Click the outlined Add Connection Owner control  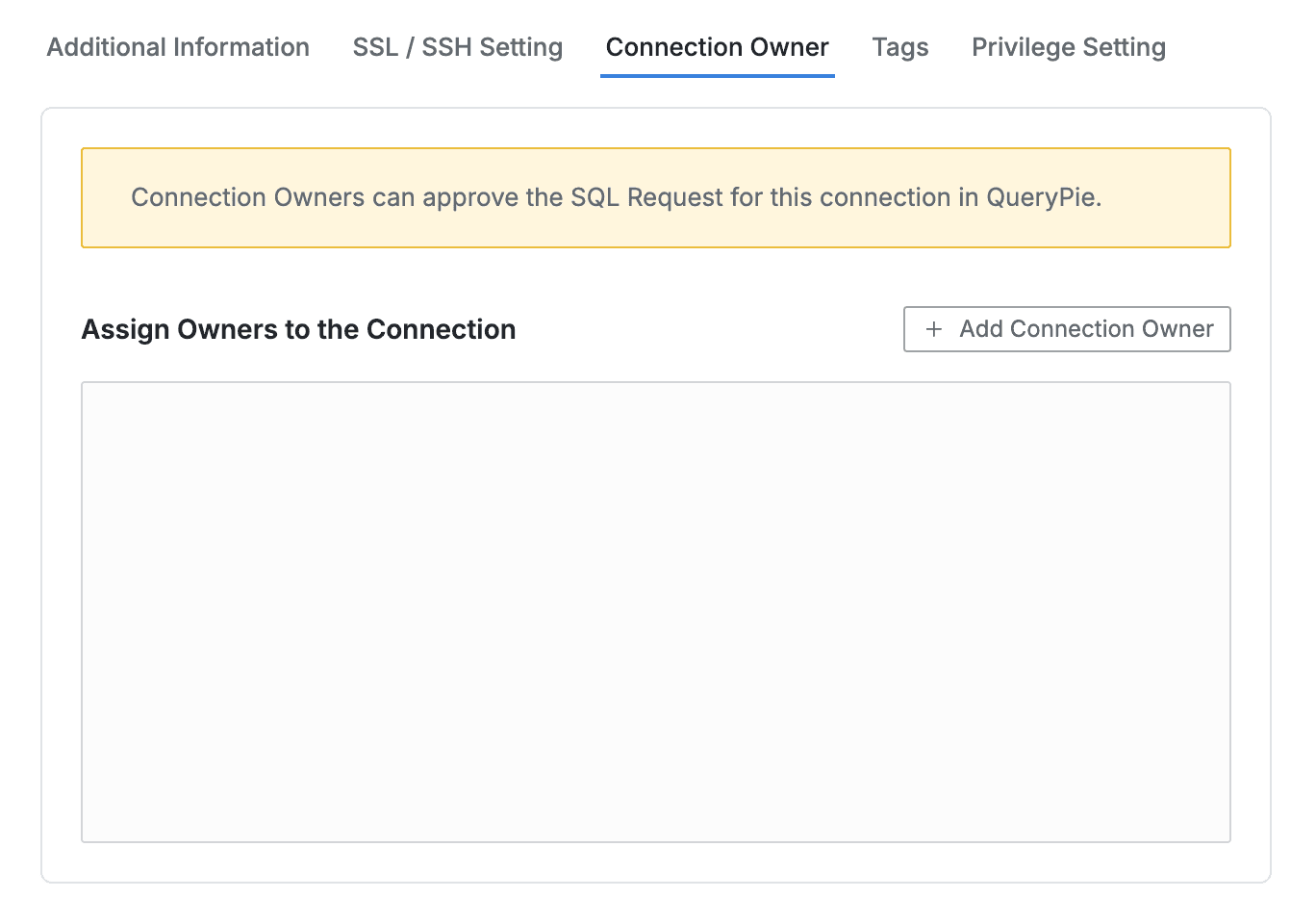pyautogui.click(x=1067, y=329)
